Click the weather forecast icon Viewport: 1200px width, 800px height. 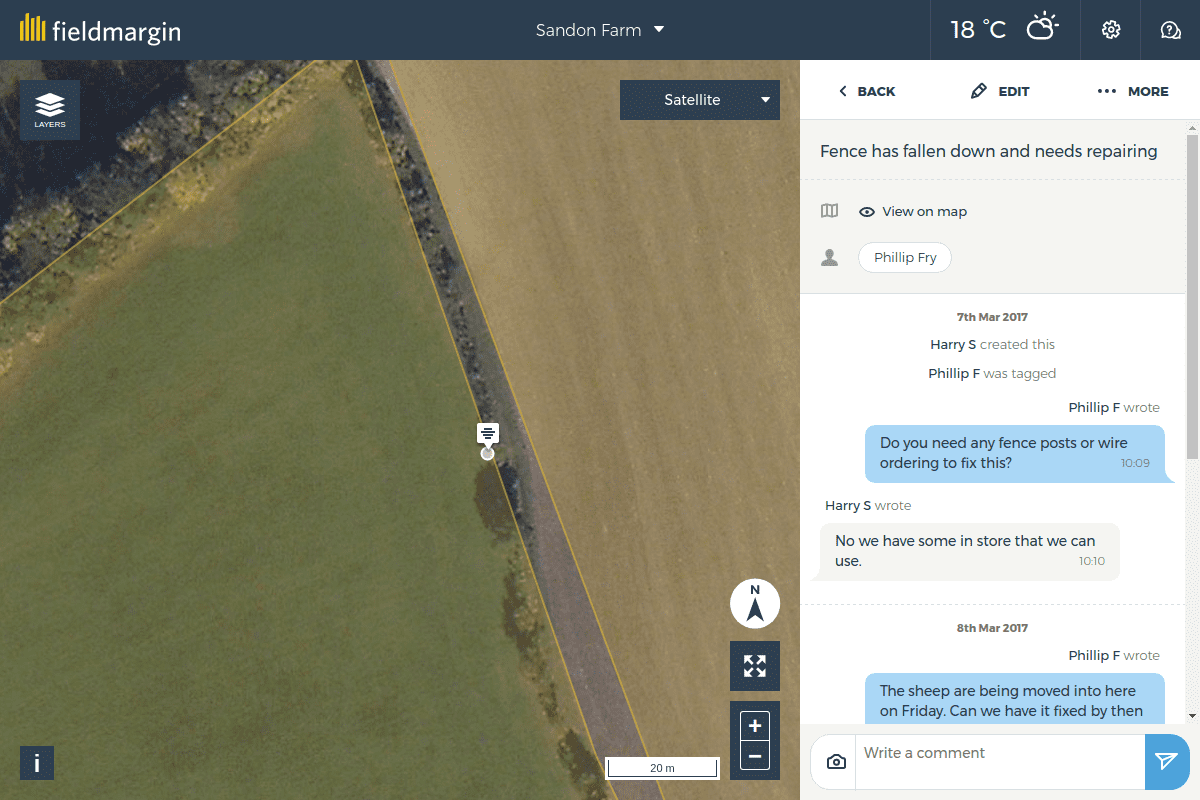click(x=1043, y=29)
